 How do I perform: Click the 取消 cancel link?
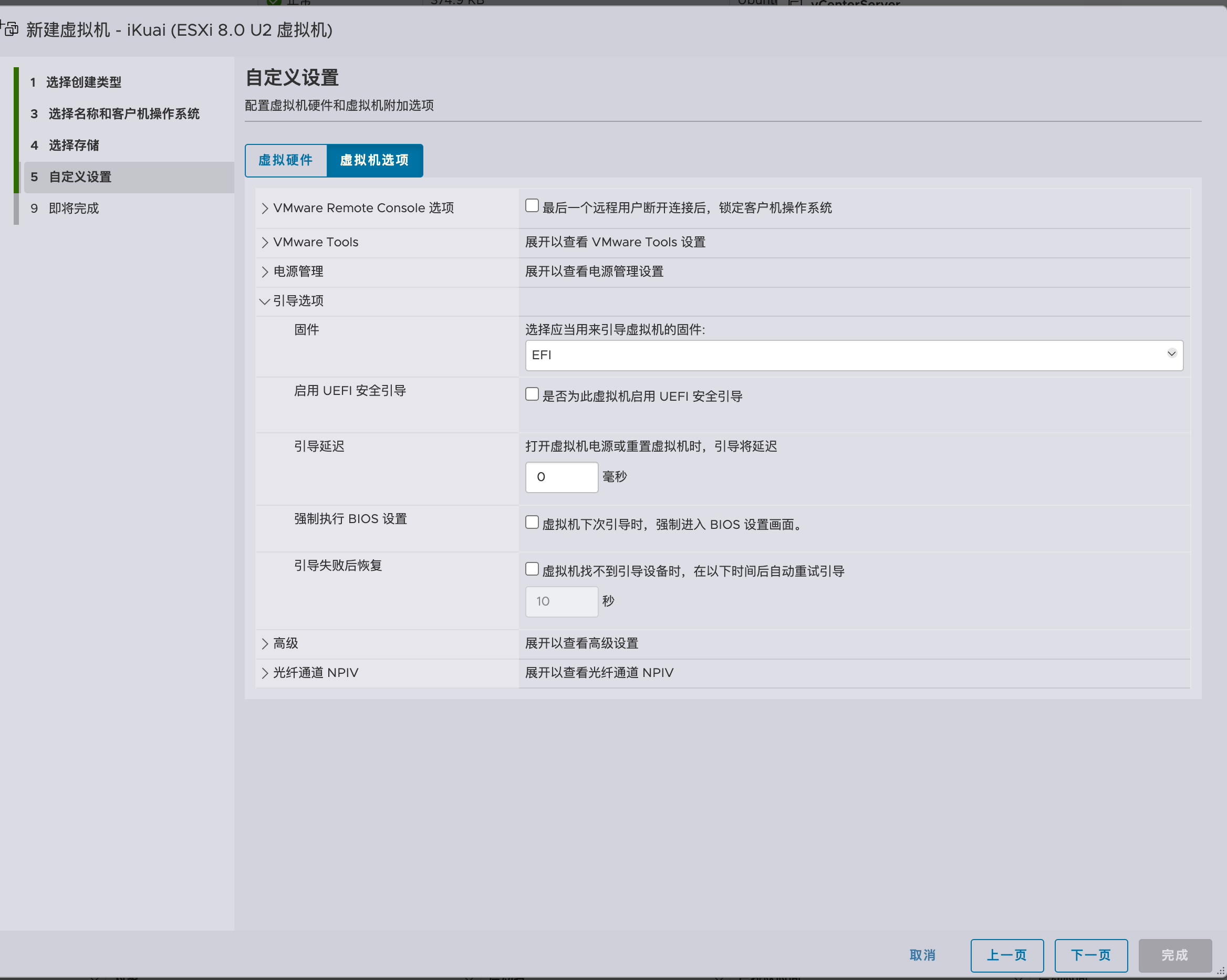coord(922,955)
